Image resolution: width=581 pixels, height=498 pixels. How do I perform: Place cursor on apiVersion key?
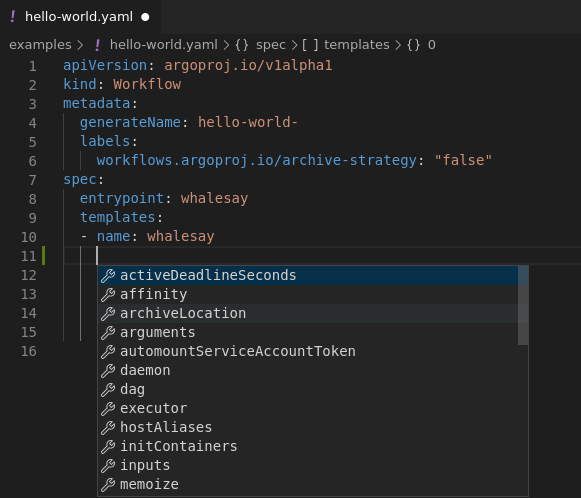point(105,66)
